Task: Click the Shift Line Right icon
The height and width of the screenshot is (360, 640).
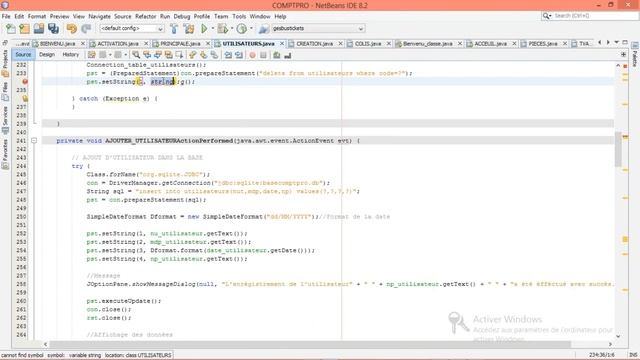Action: 239,55
